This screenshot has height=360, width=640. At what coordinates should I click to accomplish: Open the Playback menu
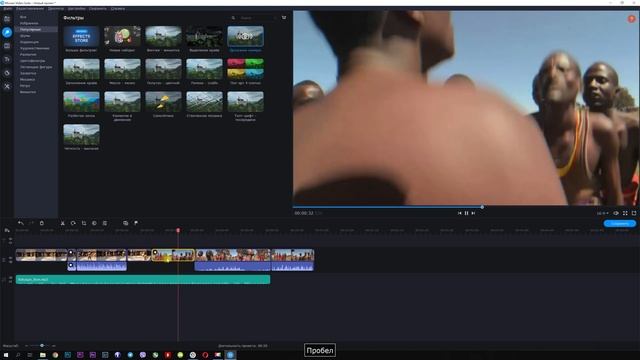[x=56, y=9]
